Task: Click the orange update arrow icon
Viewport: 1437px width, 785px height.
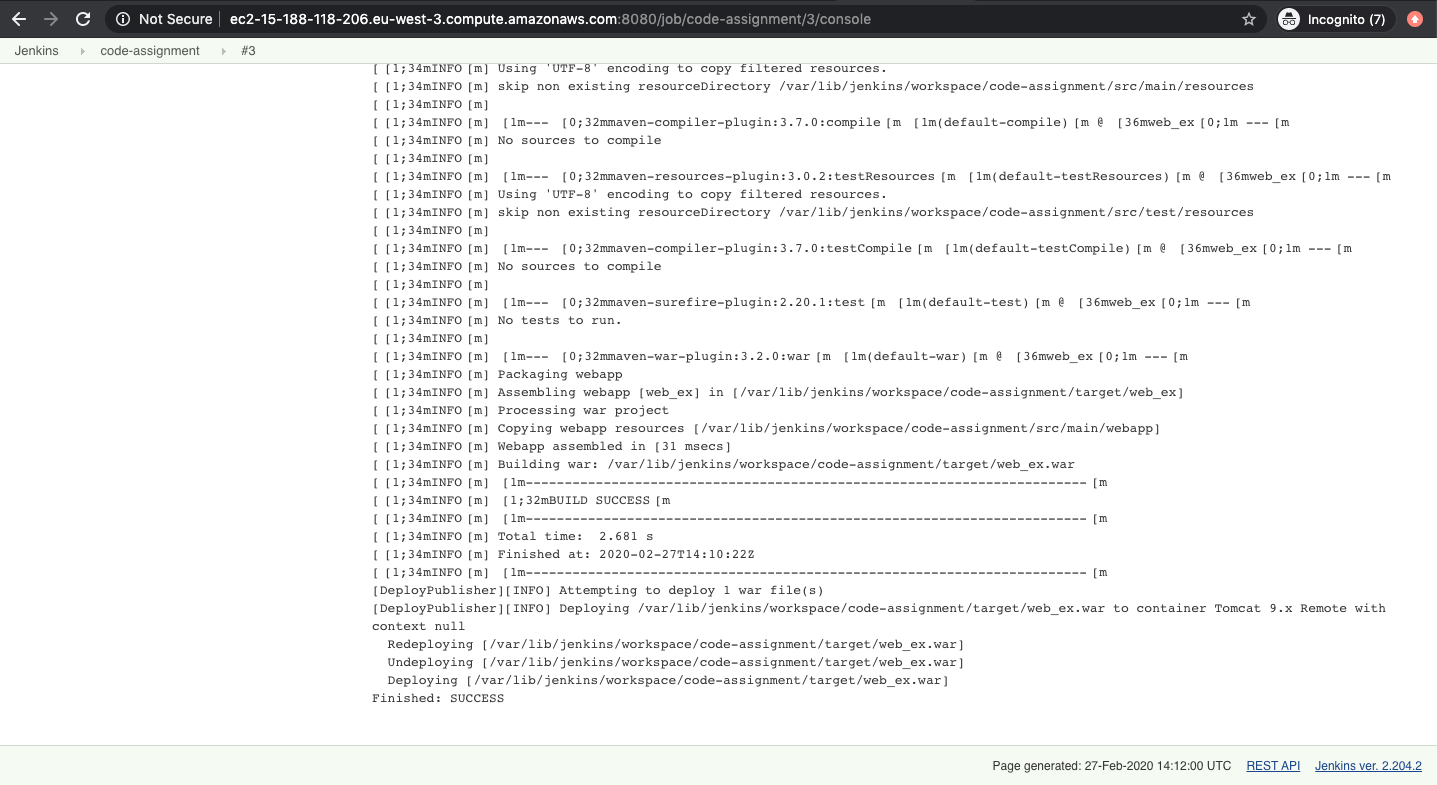Action: pyautogui.click(x=1414, y=18)
